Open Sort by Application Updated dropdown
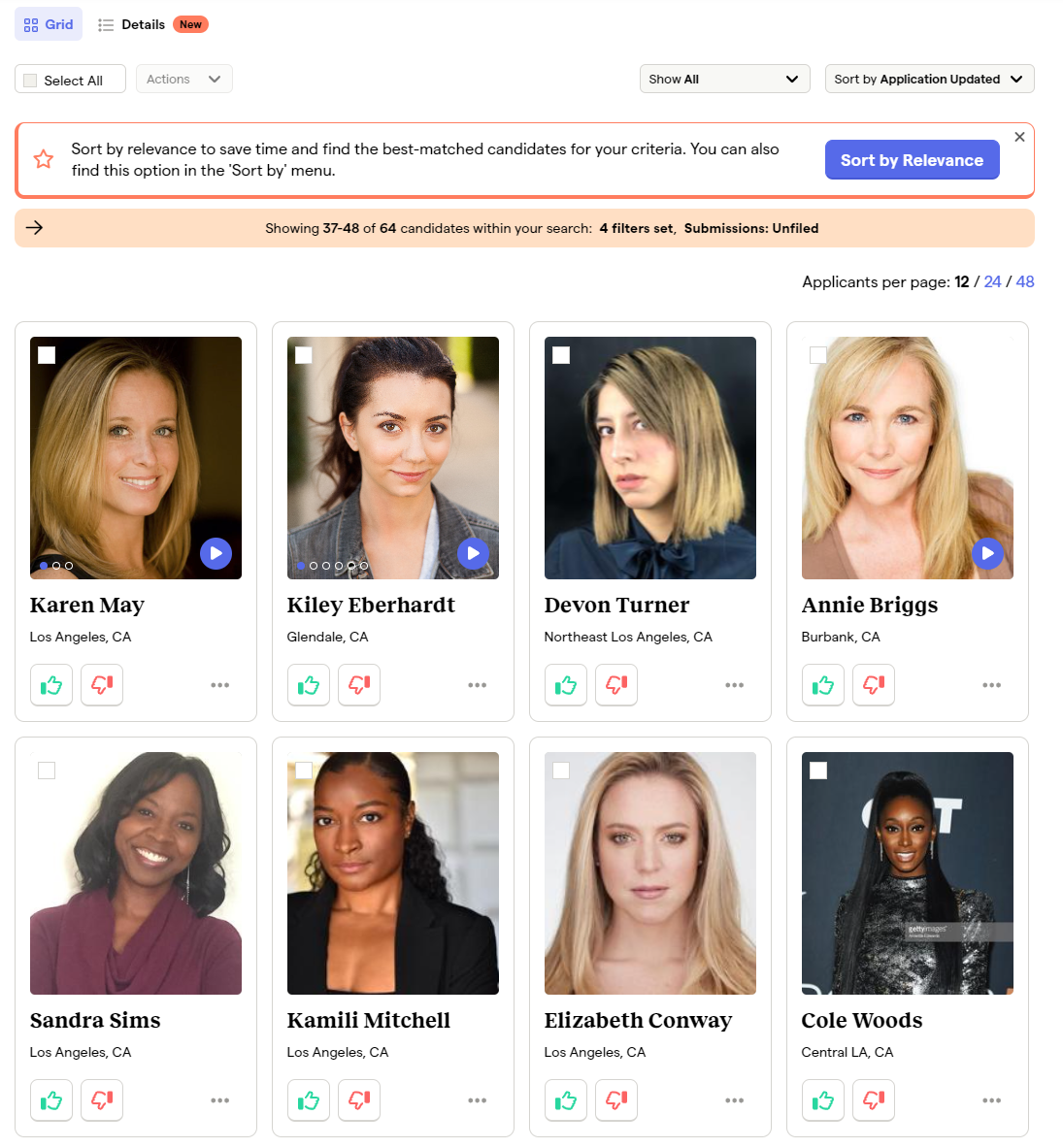Image resolution: width=1063 pixels, height=1148 pixels. click(929, 80)
